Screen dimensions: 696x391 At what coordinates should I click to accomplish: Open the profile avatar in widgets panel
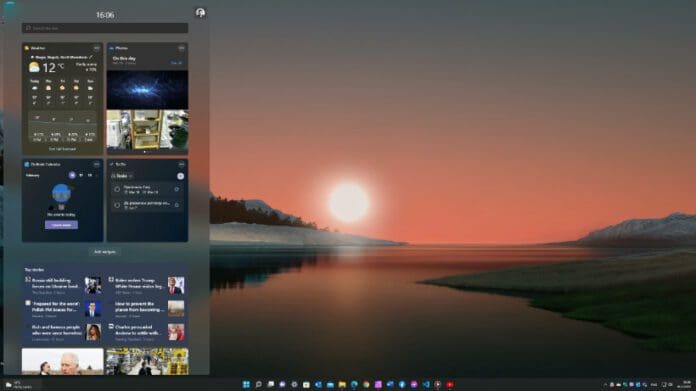point(200,13)
